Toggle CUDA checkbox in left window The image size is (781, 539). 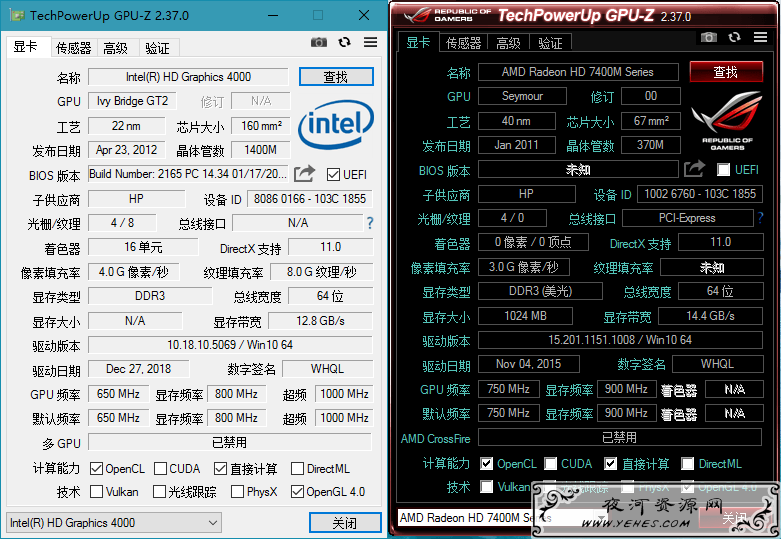pyautogui.click(x=160, y=468)
